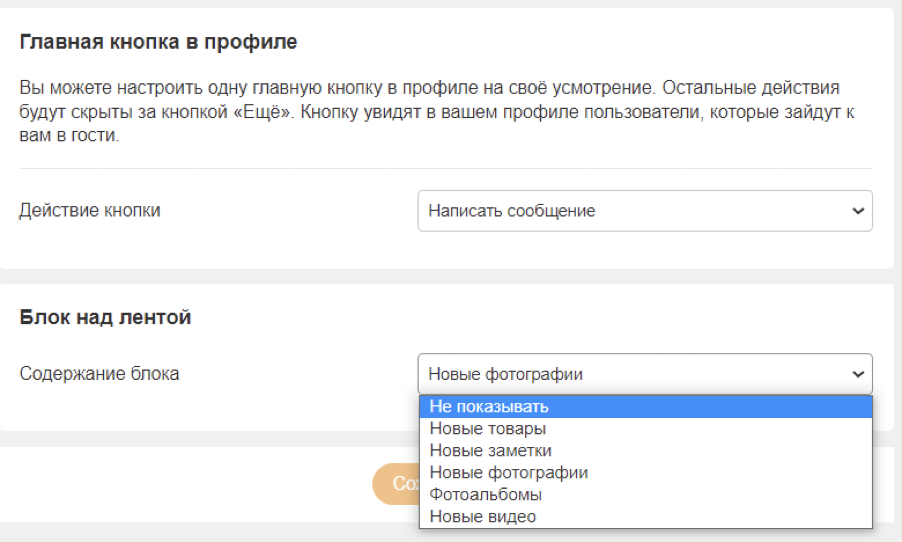The width and height of the screenshot is (902, 542).
Task: Click the chevron arrow beside 'Новые фотографии' field
Action: point(857,374)
